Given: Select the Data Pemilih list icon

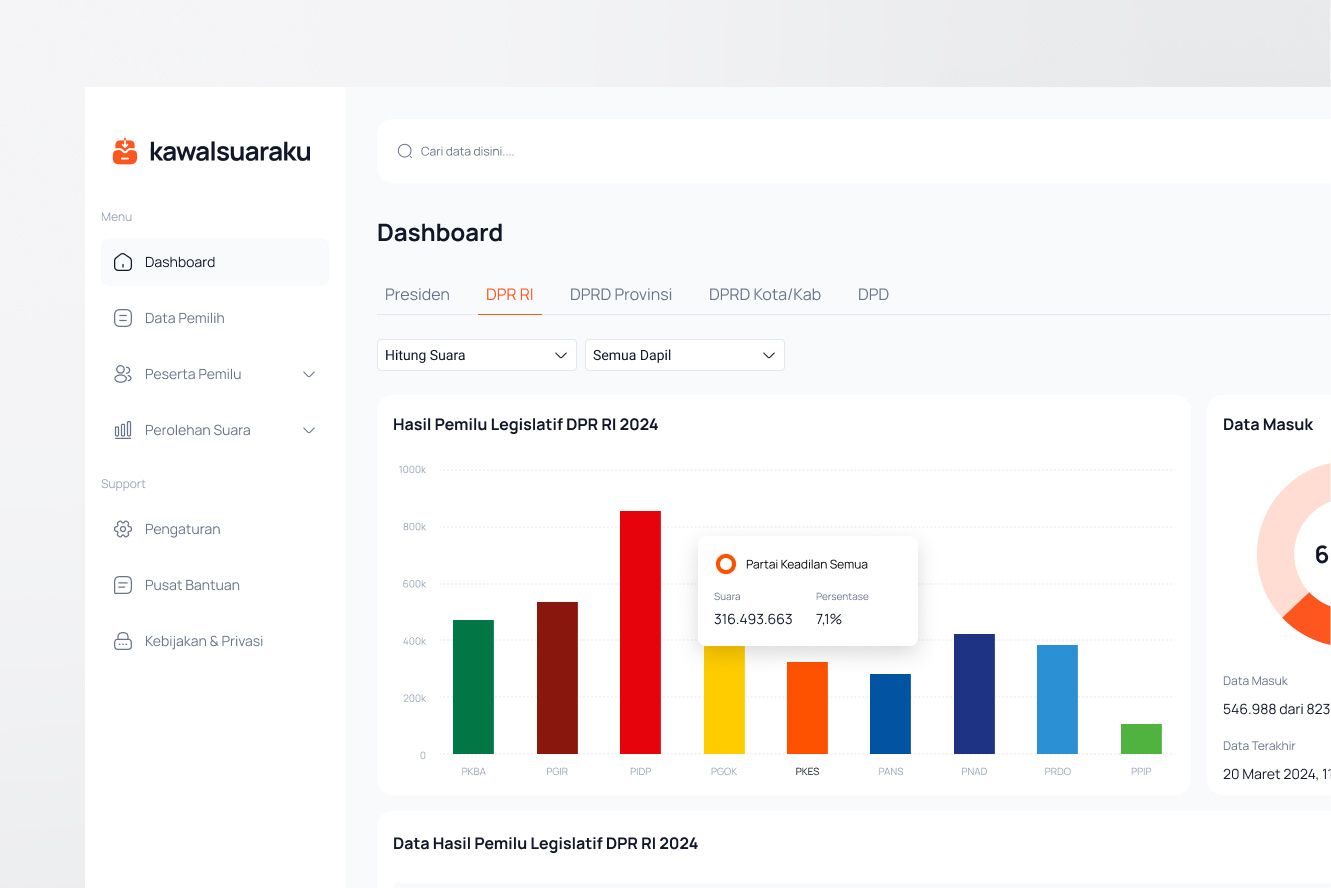Looking at the screenshot, I should pyautogui.click(x=122, y=317).
